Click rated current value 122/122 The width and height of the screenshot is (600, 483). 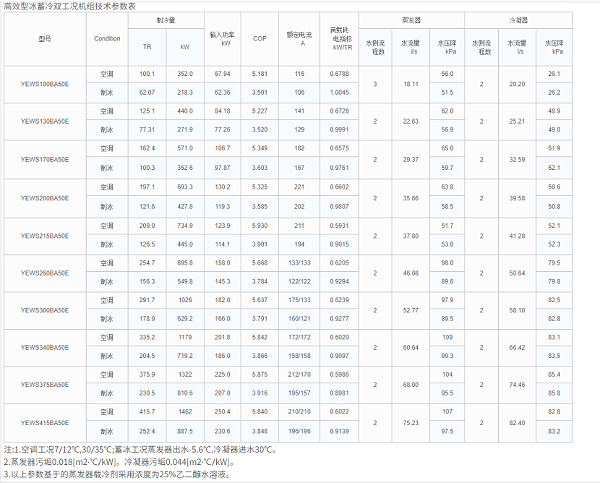click(x=299, y=281)
